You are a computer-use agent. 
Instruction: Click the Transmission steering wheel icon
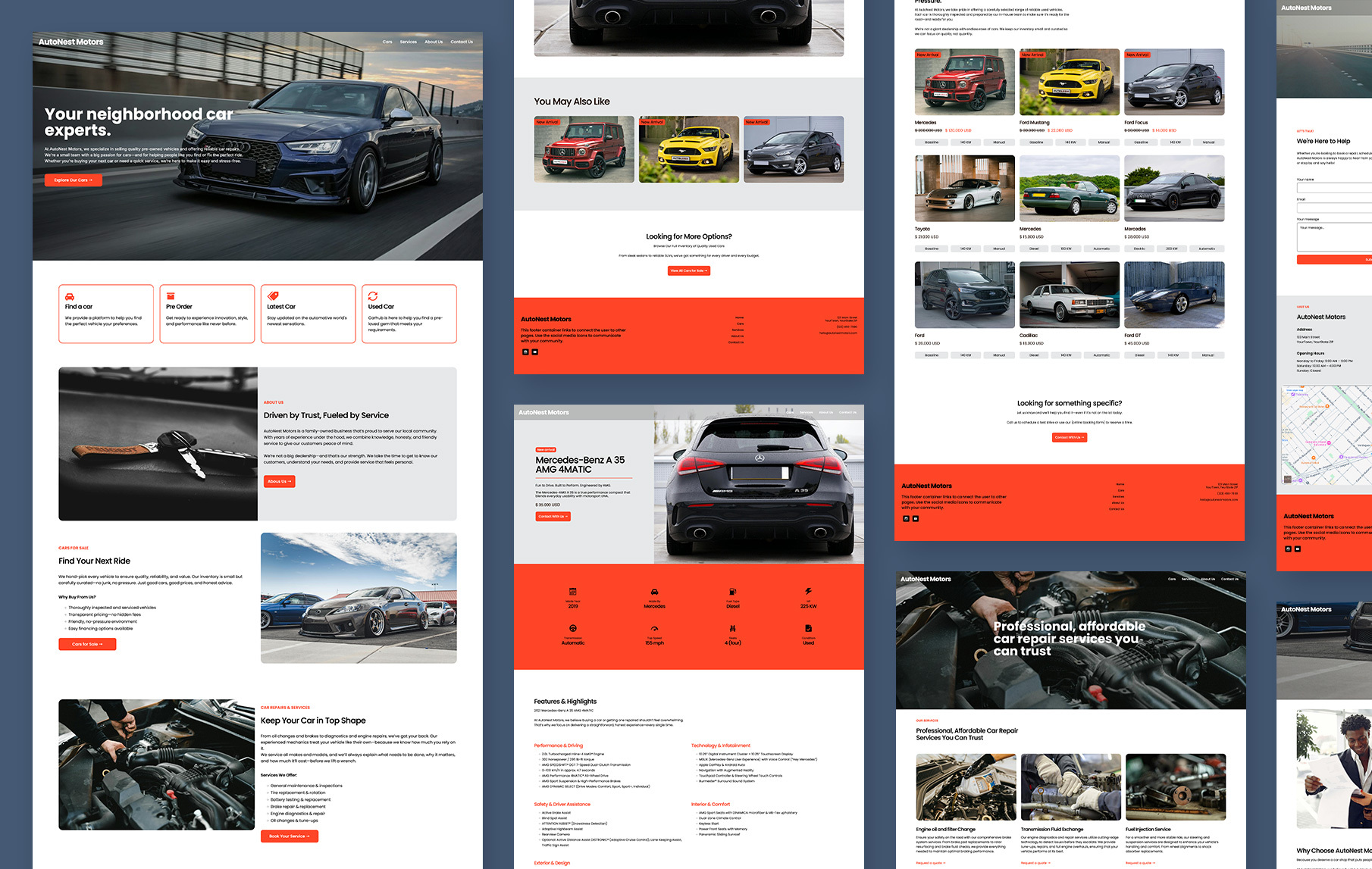[573, 628]
